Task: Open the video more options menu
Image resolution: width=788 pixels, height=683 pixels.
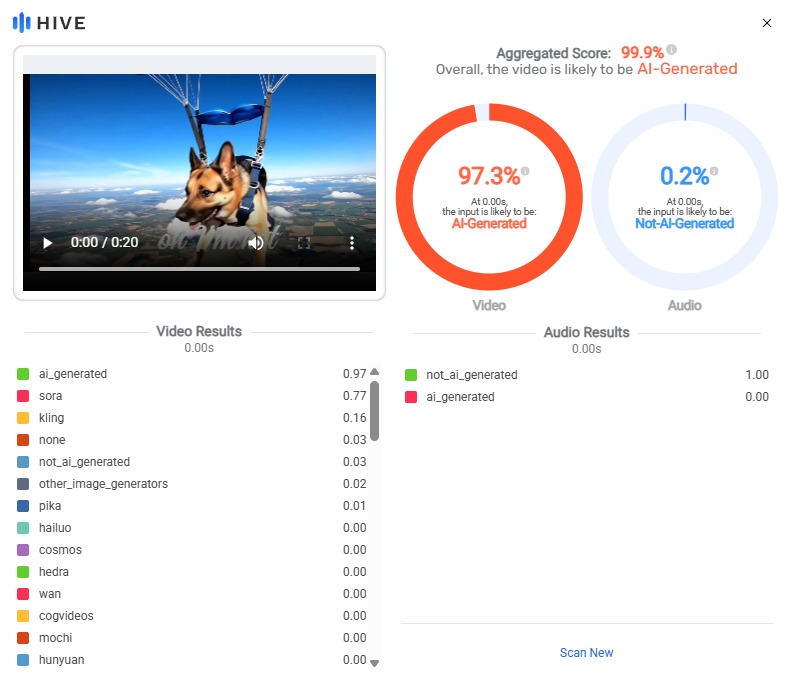Action: click(352, 243)
